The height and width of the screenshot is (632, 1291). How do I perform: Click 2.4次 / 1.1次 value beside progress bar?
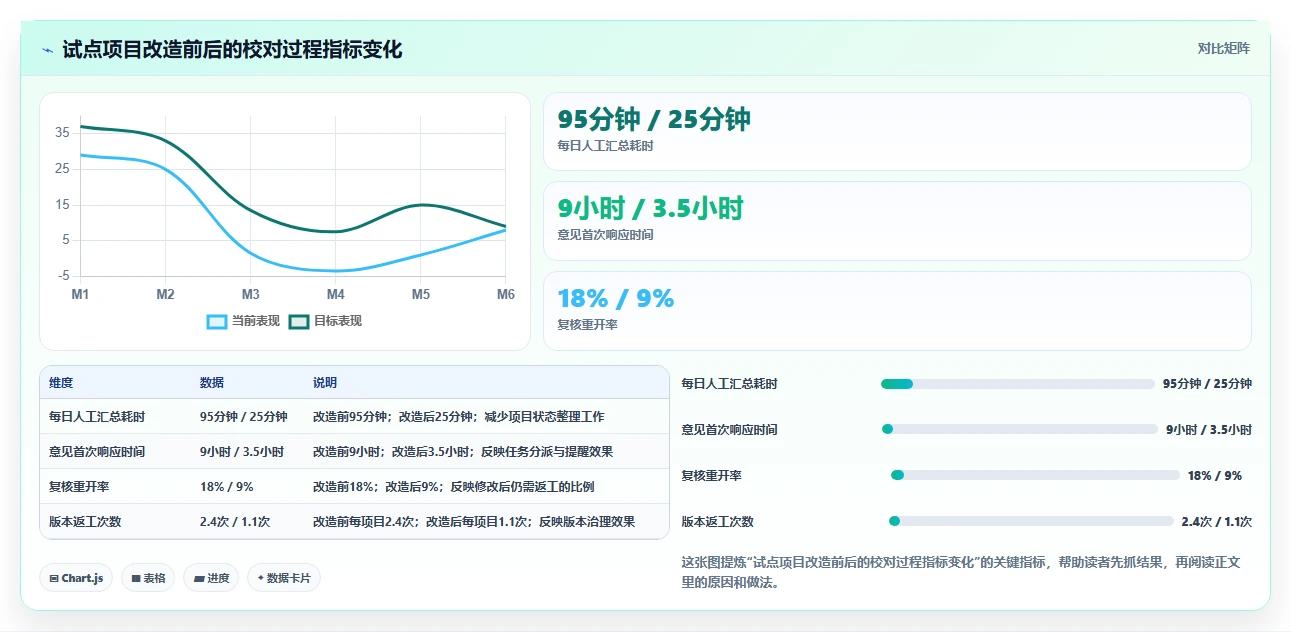[x=1217, y=522]
